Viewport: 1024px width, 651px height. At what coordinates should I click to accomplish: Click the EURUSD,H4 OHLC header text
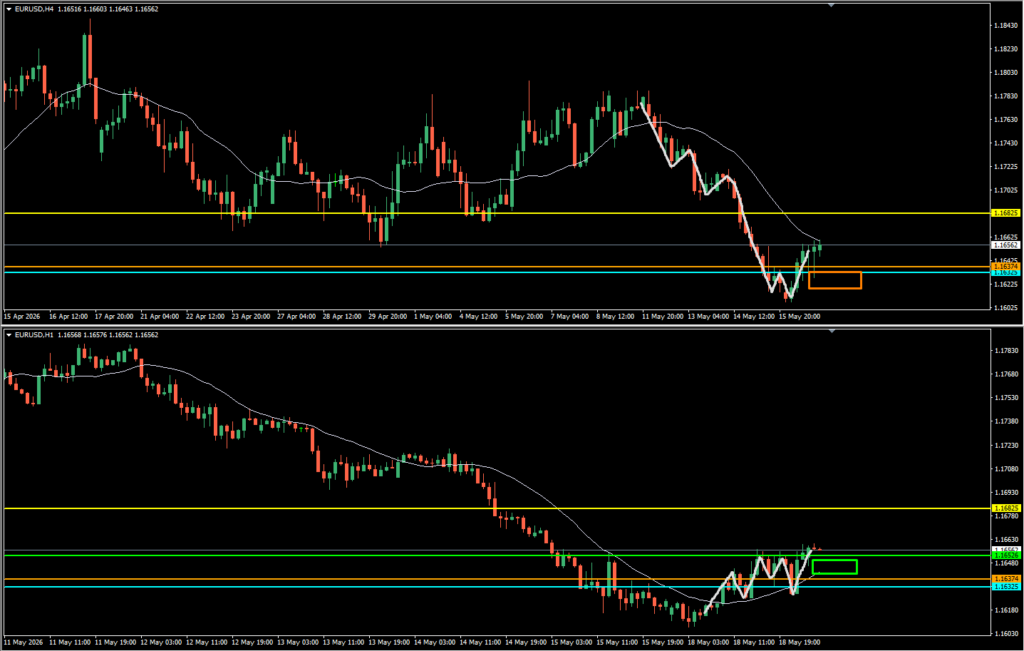[x=88, y=9]
